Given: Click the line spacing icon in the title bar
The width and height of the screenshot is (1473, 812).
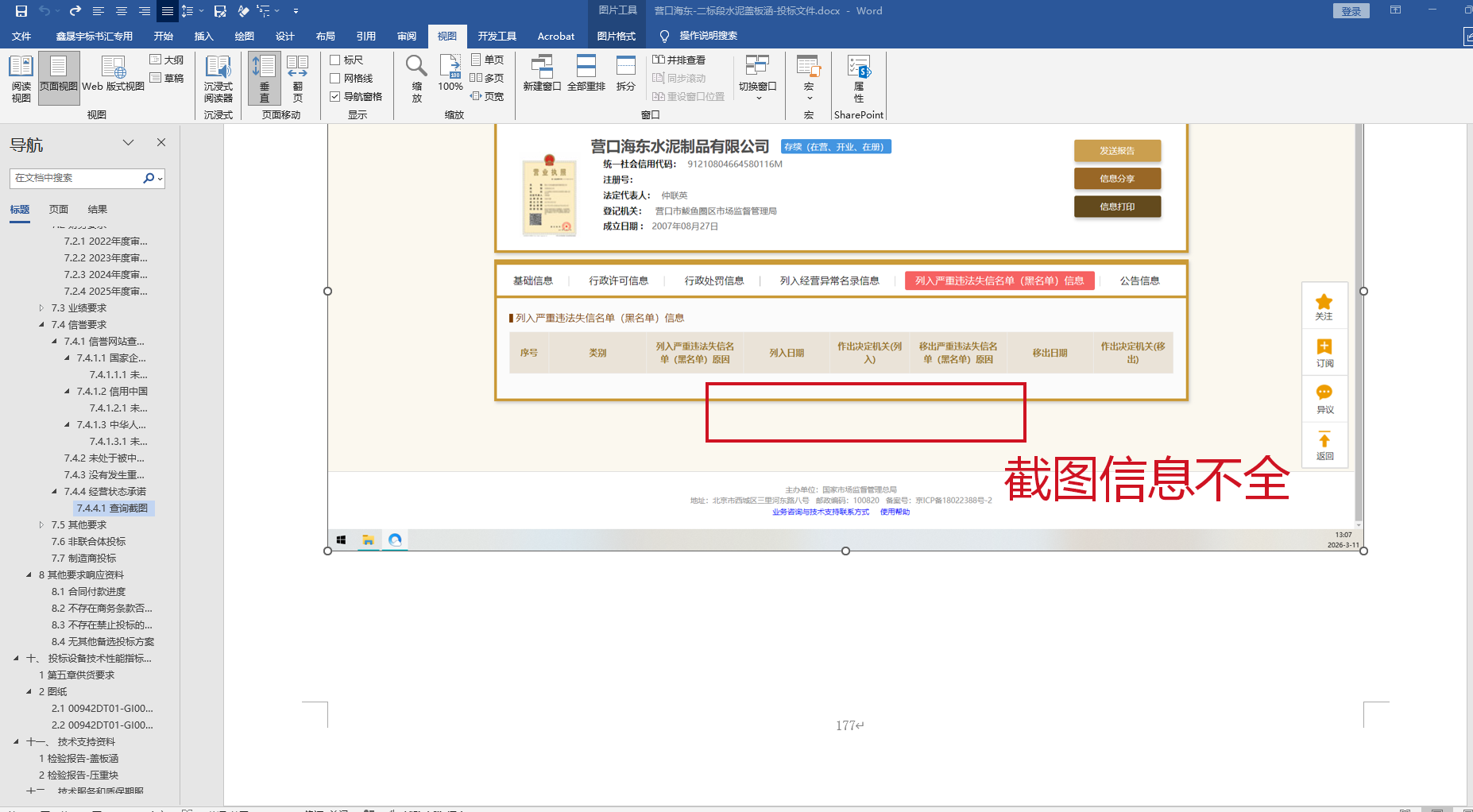Looking at the screenshot, I should 188,11.
